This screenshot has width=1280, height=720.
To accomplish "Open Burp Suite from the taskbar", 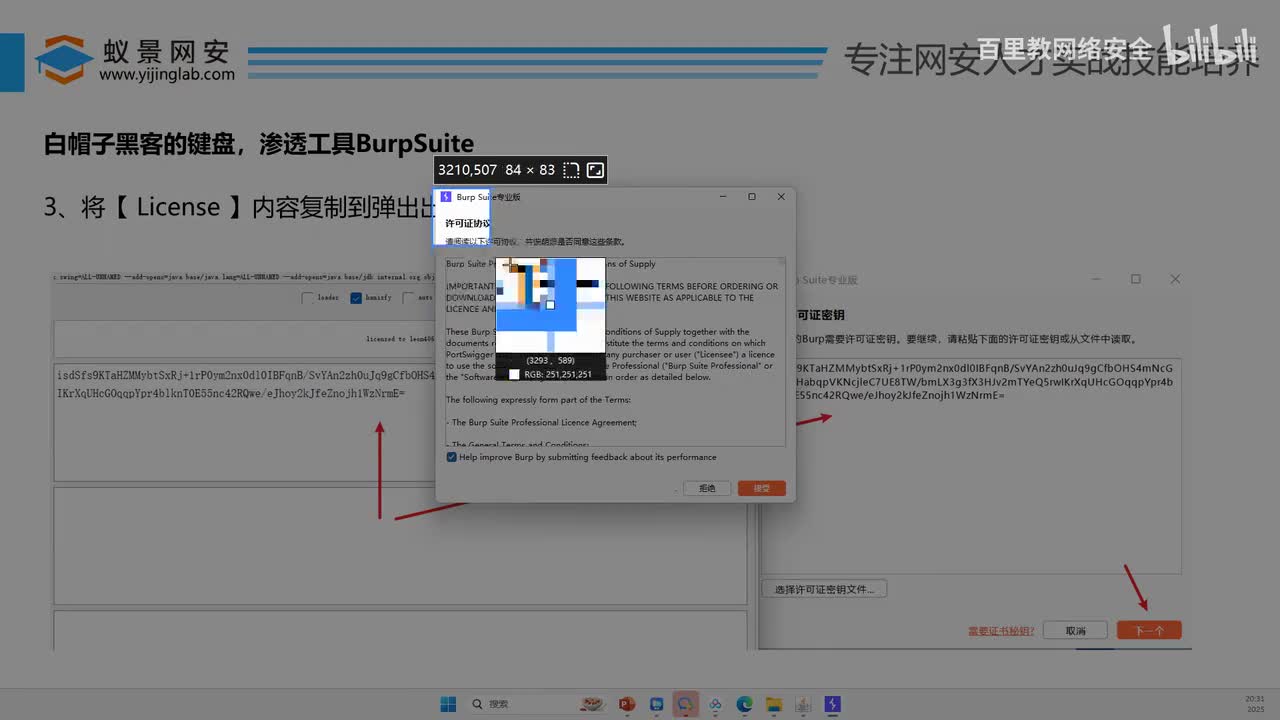I will pyautogui.click(x=832, y=704).
